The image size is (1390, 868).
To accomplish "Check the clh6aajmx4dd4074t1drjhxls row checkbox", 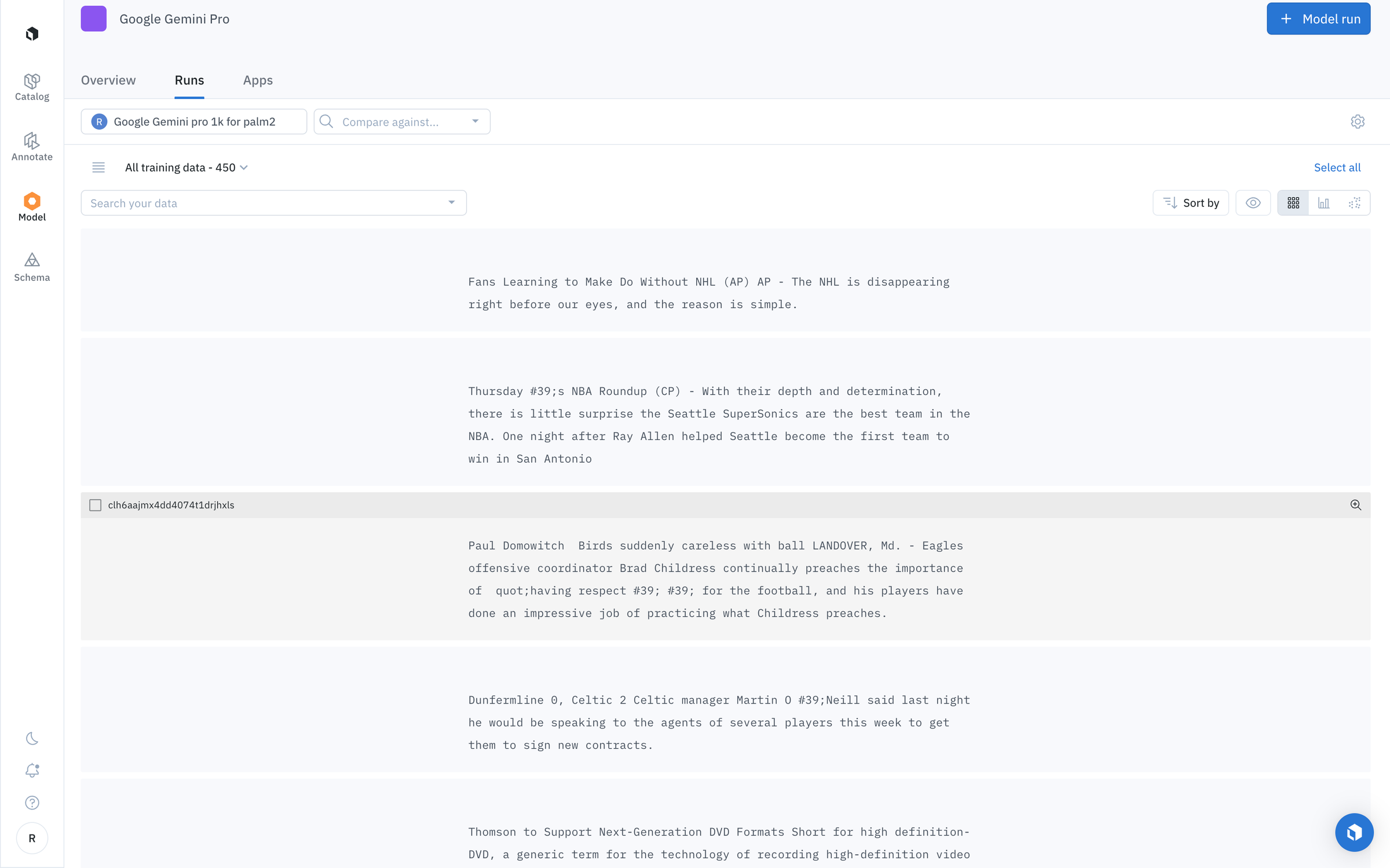I will coord(95,504).
